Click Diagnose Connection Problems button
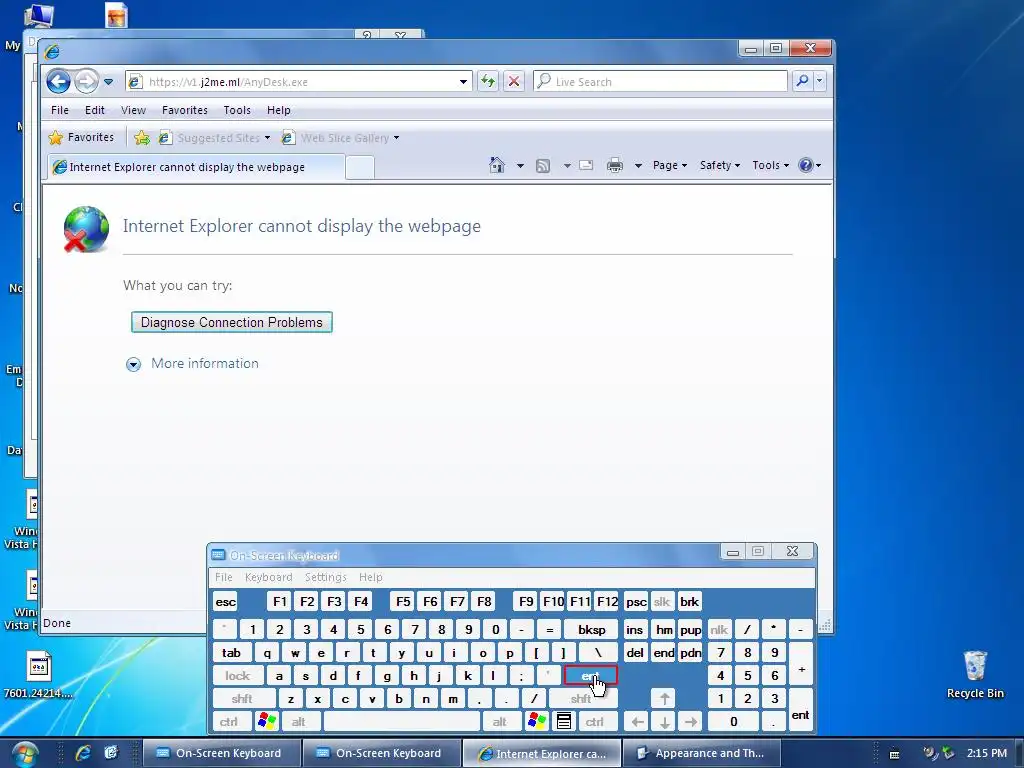This screenshot has height=768, width=1024. (232, 322)
